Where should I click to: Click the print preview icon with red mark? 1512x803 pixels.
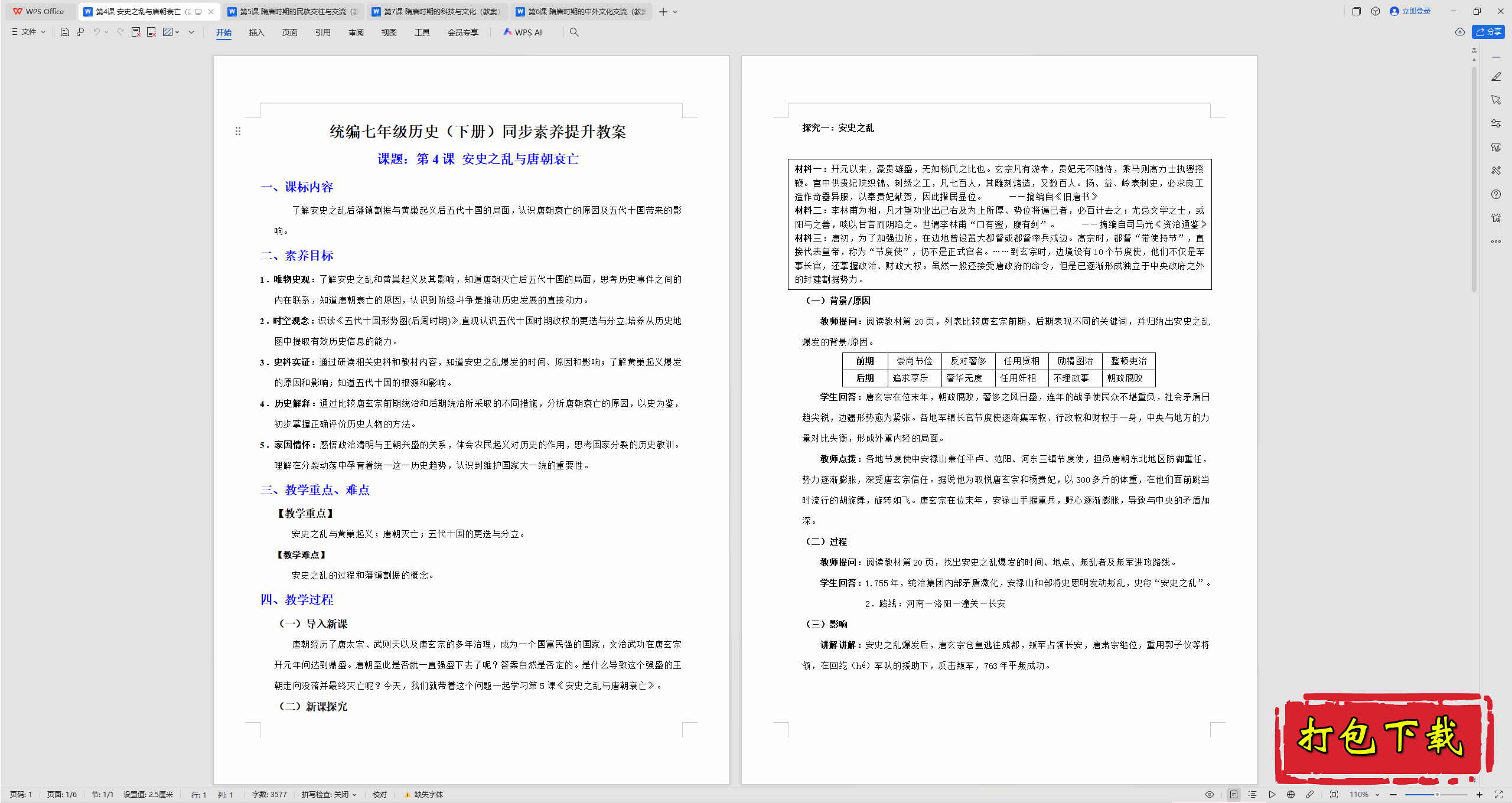click(x=151, y=32)
